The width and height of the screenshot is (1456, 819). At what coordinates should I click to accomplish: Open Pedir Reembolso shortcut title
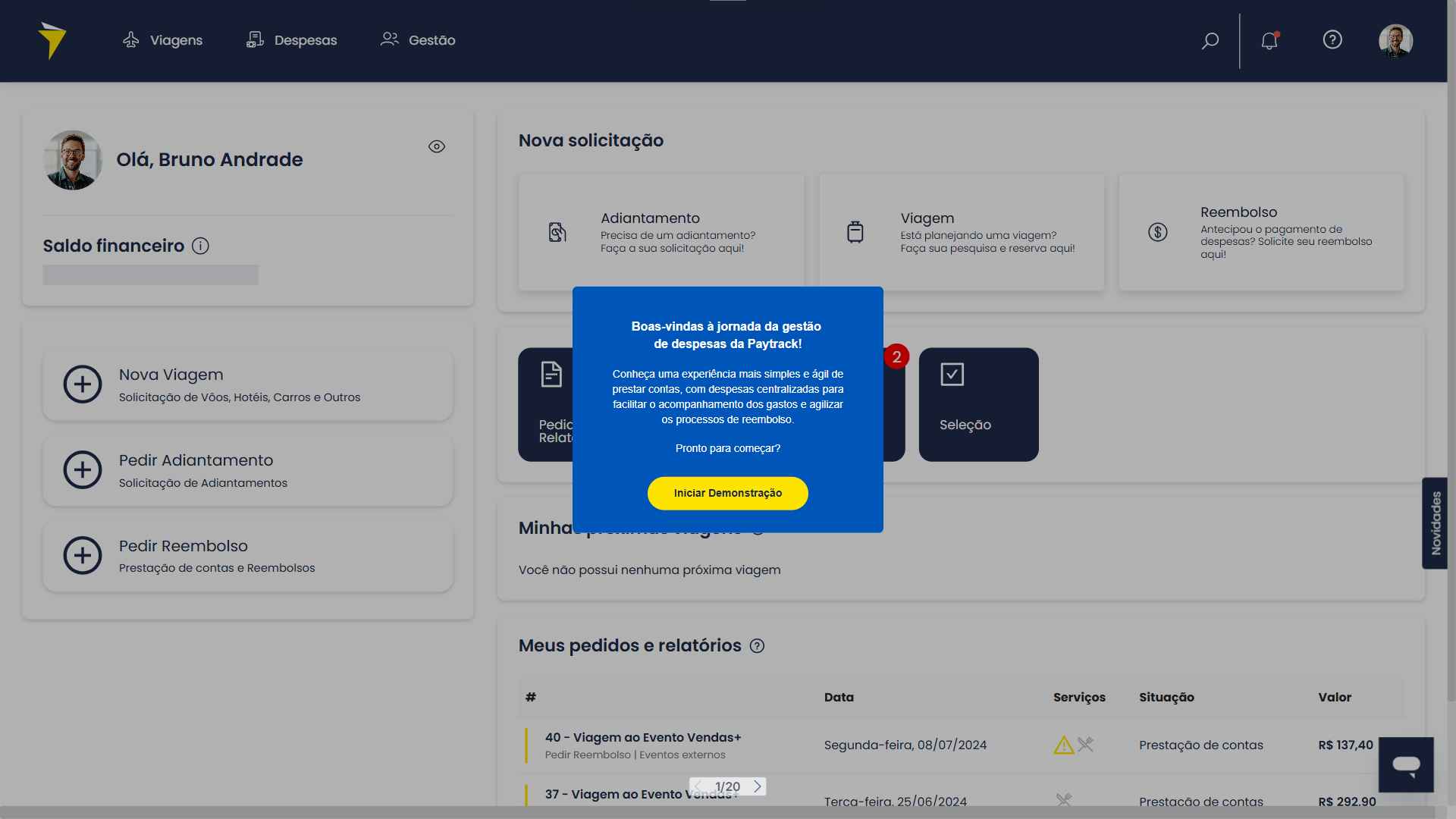point(184,546)
